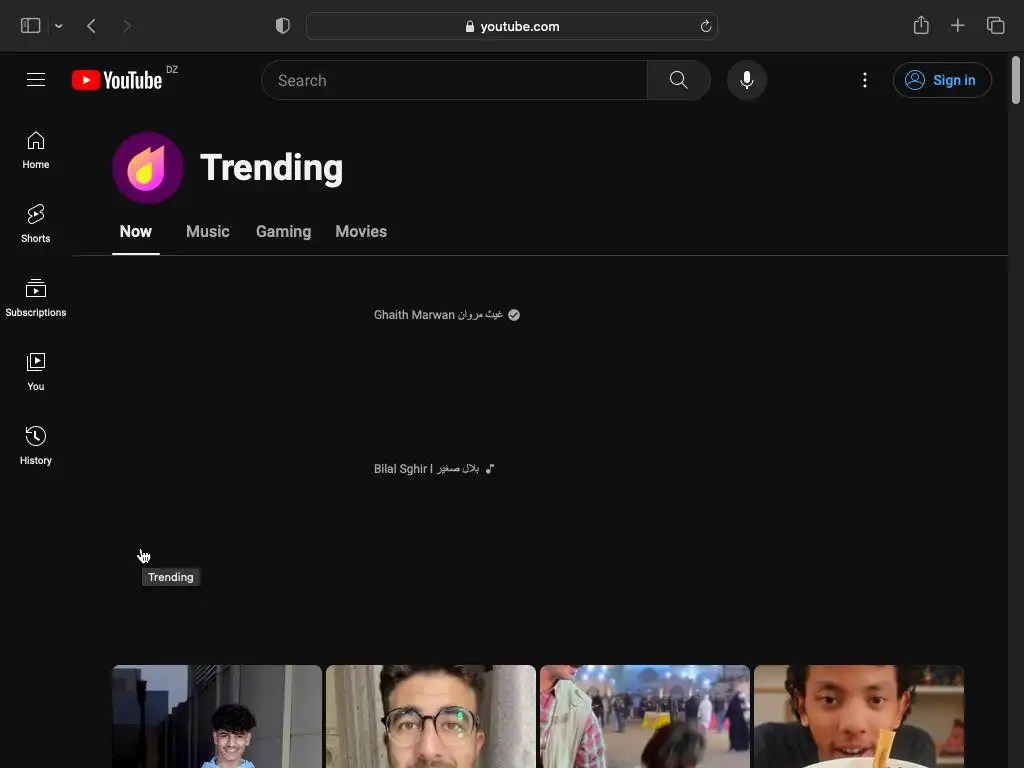1024x768 pixels.
Task: Select the Now tab
Action: [136, 231]
